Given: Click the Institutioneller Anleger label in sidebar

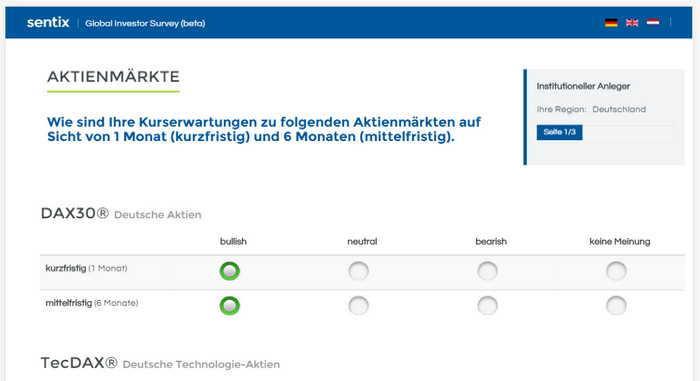Looking at the screenshot, I should [583, 86].
